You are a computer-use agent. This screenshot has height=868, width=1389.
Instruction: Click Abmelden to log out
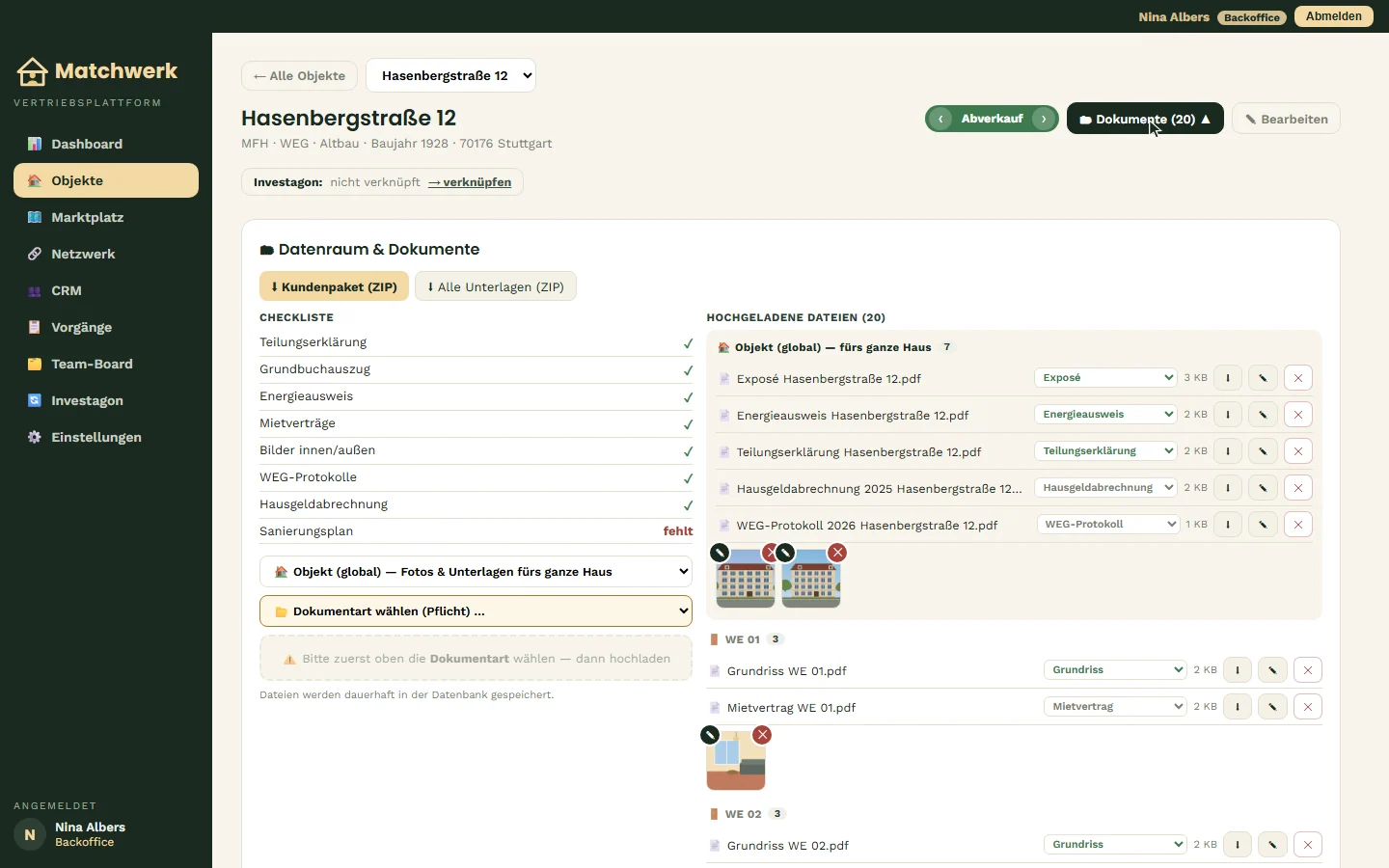coord(1333,16)
